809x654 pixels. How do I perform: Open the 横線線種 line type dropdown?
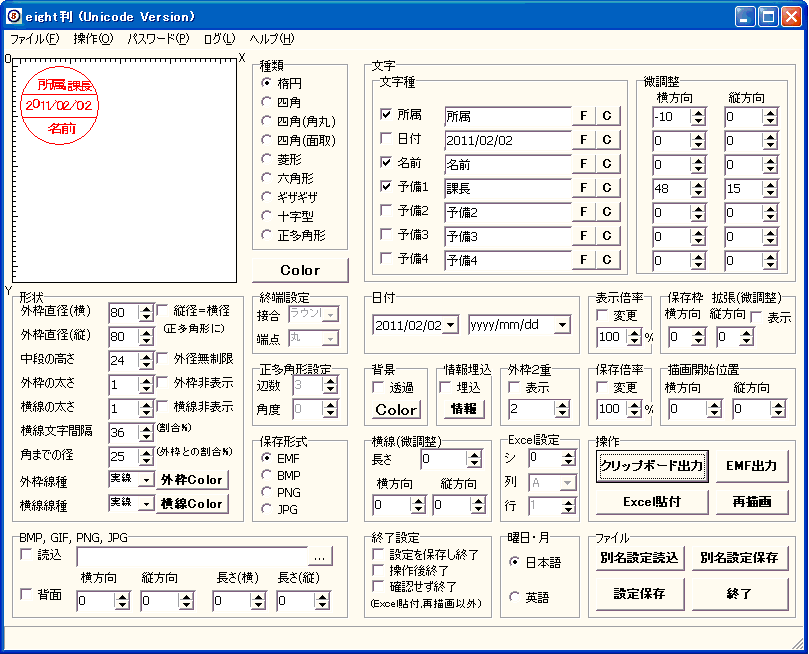[147, 503]
